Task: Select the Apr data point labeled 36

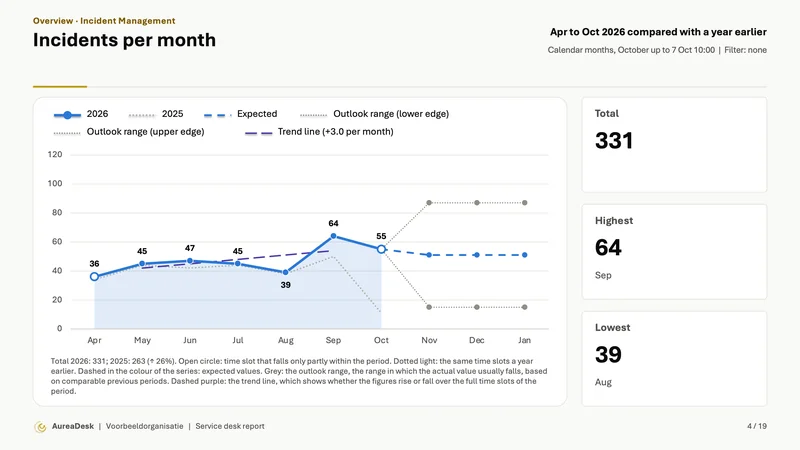Action: [x=94, y=277]
